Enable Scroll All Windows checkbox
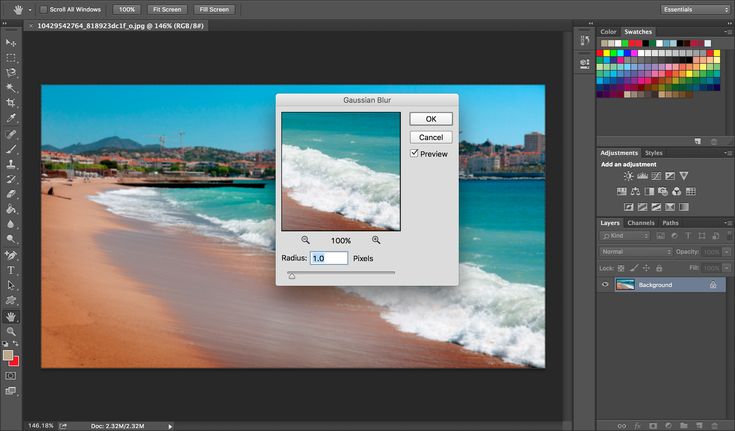The height and width of the screenshot is (431, 735). tap(44, 9)
